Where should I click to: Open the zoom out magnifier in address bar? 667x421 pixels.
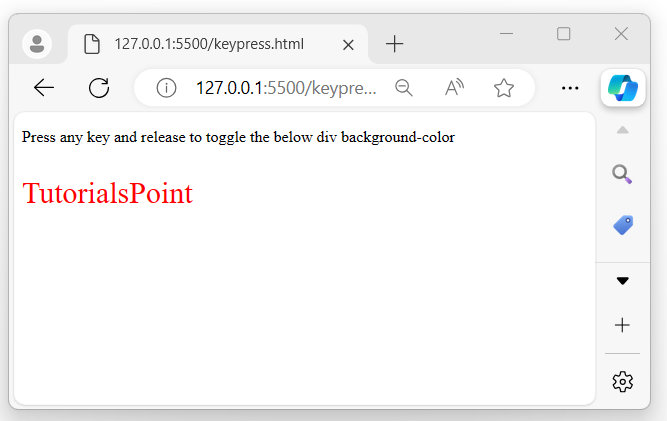click(403, 88)
